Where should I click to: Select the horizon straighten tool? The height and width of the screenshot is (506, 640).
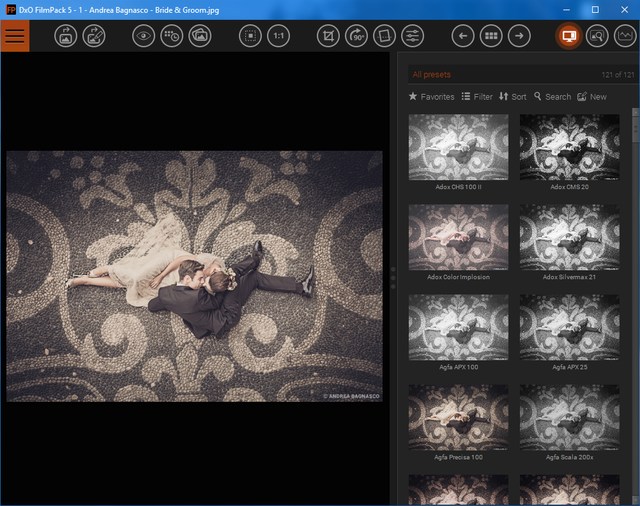[x=384, y=36]
